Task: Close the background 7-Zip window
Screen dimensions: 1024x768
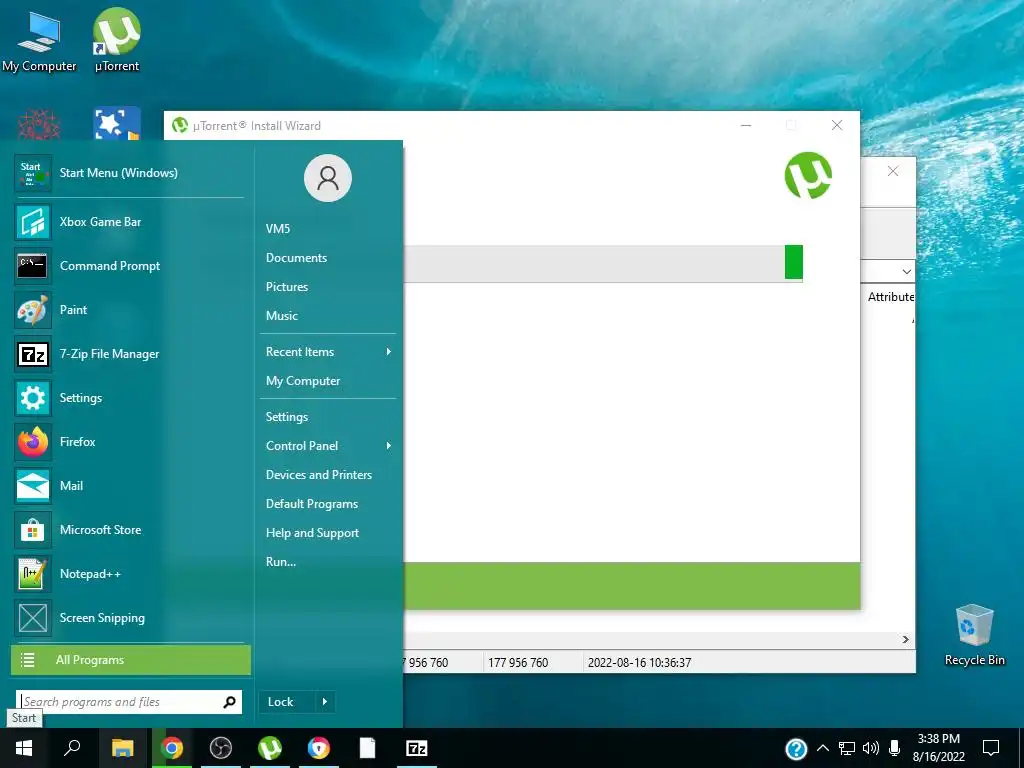Action: 893,171
